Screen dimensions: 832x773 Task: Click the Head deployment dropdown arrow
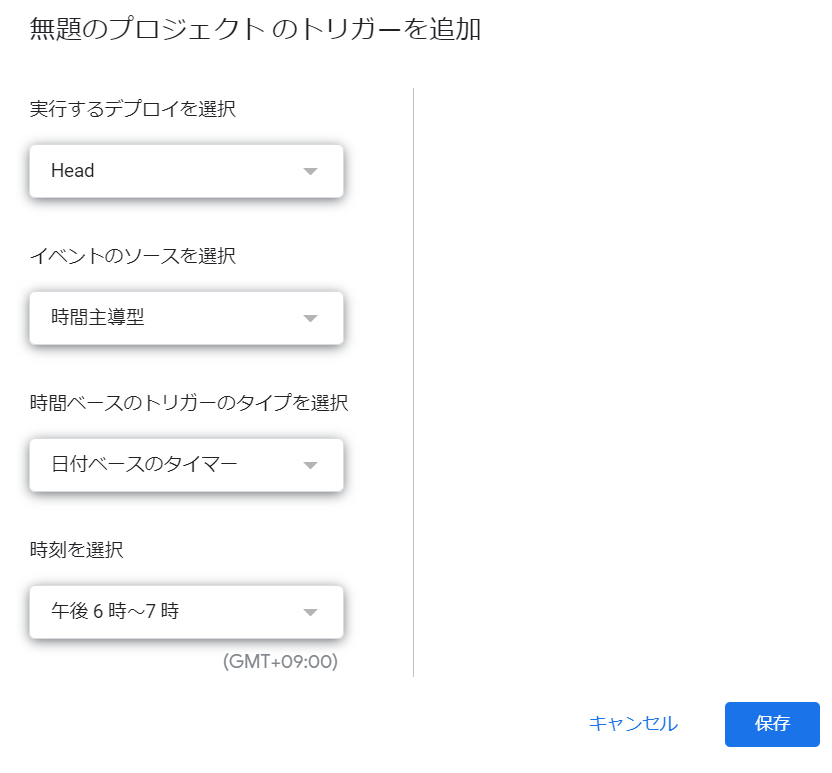tap(310, 172)
